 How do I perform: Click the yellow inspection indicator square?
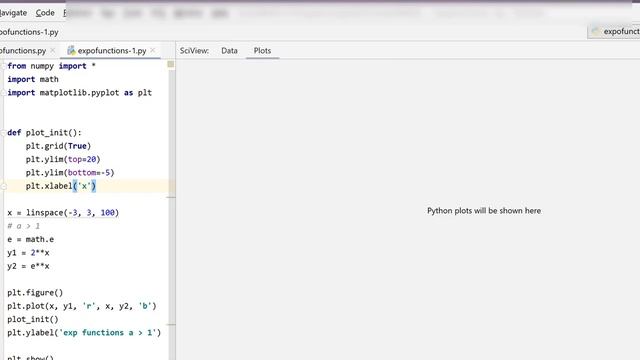[x=171, y=64]
